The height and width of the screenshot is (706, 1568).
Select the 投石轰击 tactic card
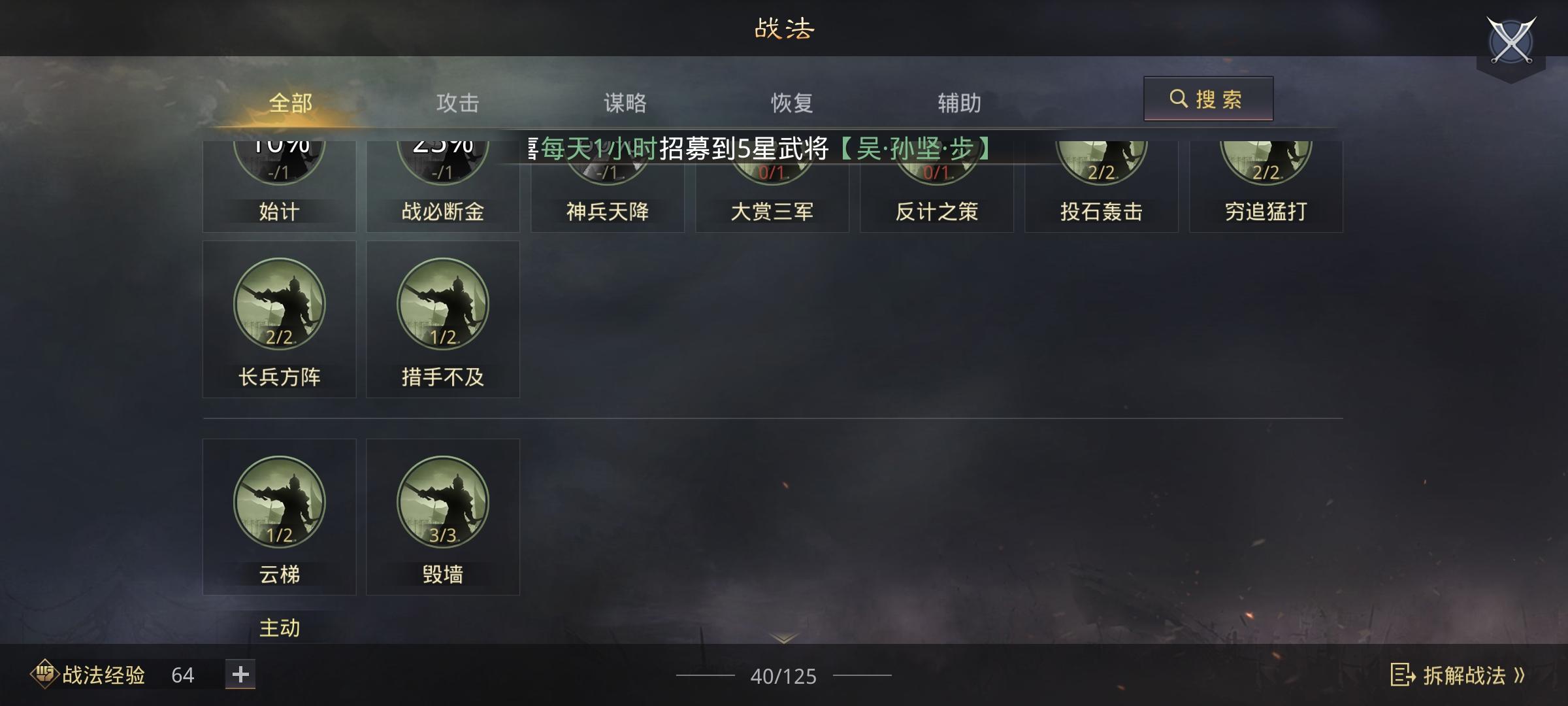[1102, 186]
